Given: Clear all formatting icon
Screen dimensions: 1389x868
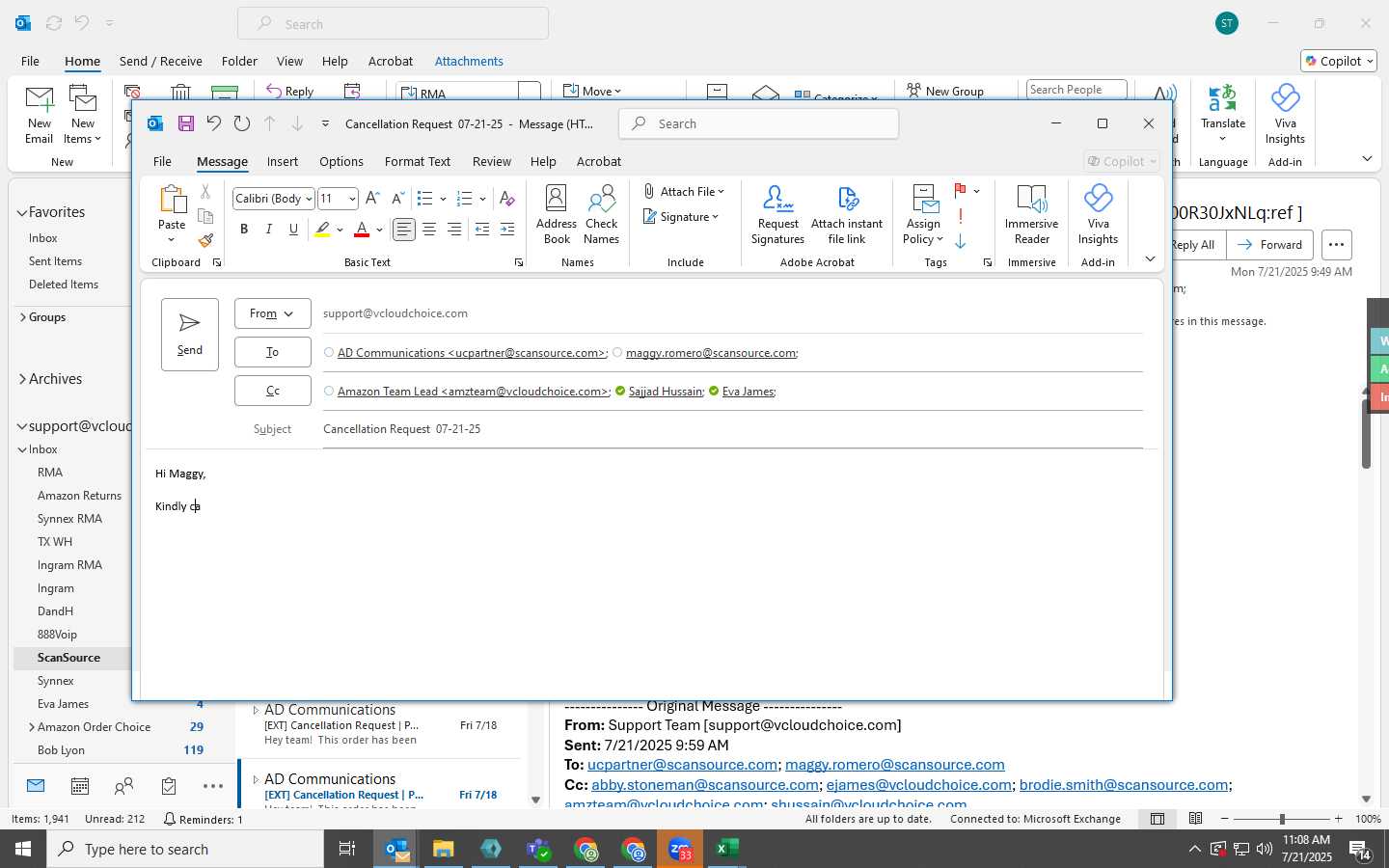Looking at the screenshot, I should [507, 199].
